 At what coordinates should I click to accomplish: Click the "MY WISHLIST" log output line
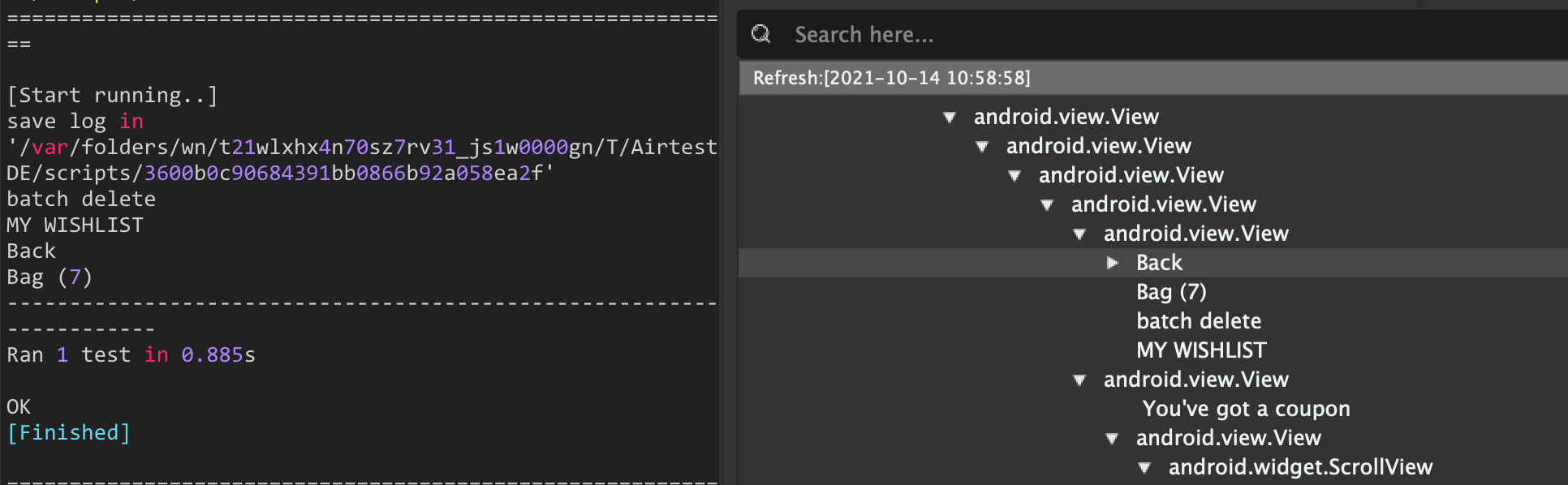click(75, 225)
